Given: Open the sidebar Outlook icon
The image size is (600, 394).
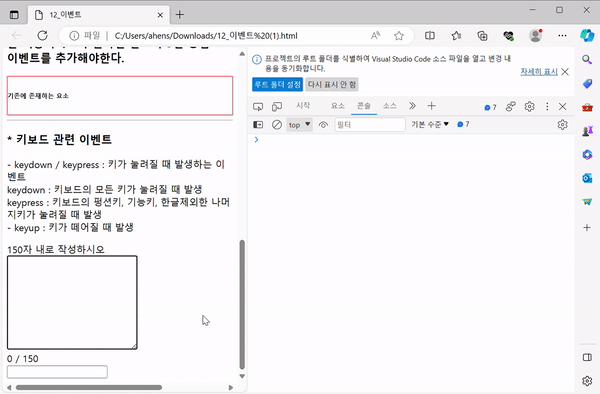Looking at the screenshot, I should click(x=587, y=178).
